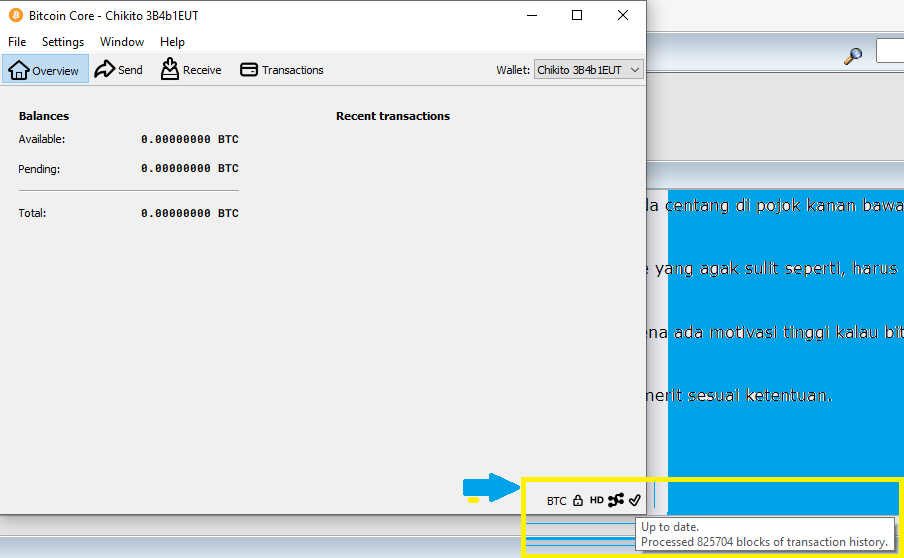The width and height of the screenshot is (904, 558).
Task: Open the Receive tab
Action: tap(191, 70)
